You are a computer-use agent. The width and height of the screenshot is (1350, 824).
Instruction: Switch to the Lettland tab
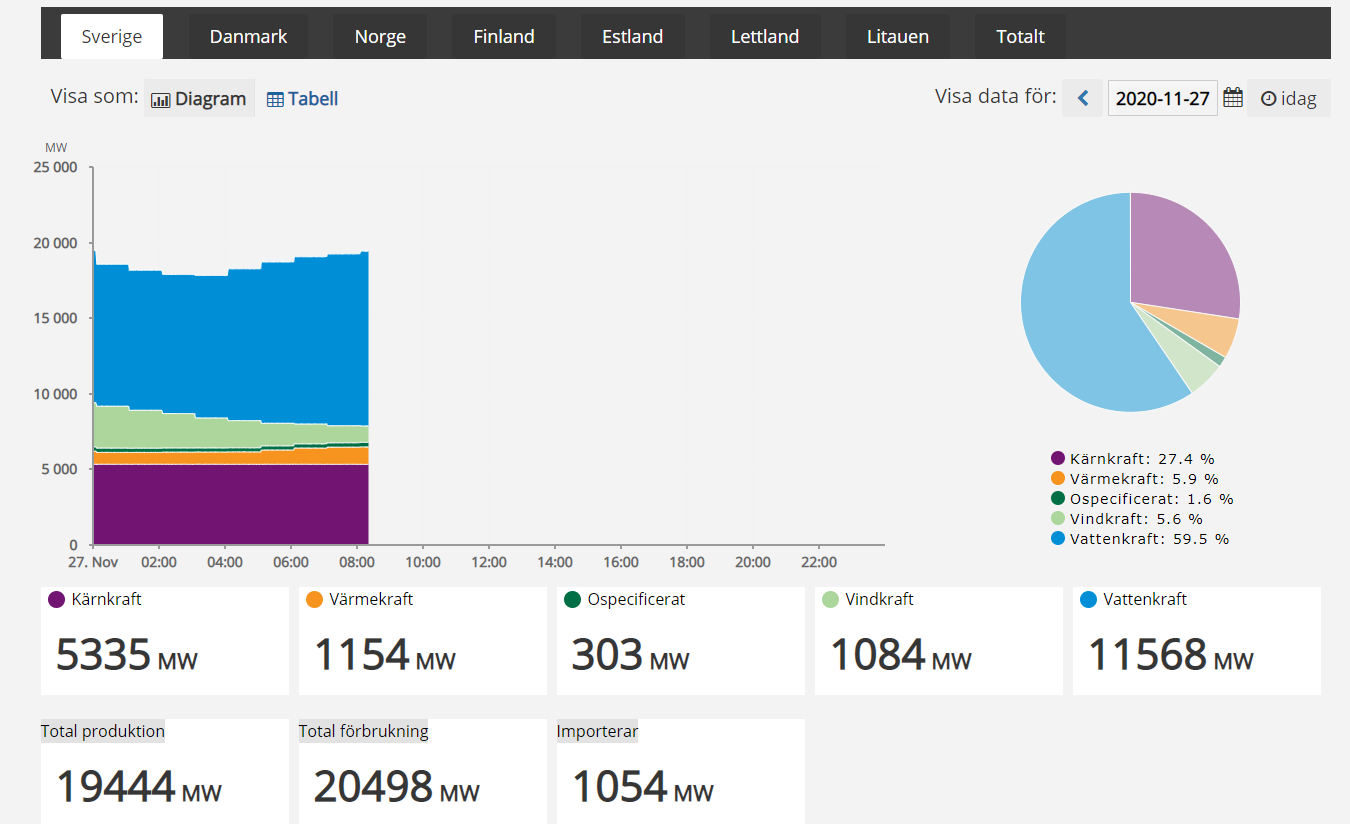click(x=765, y=37)
